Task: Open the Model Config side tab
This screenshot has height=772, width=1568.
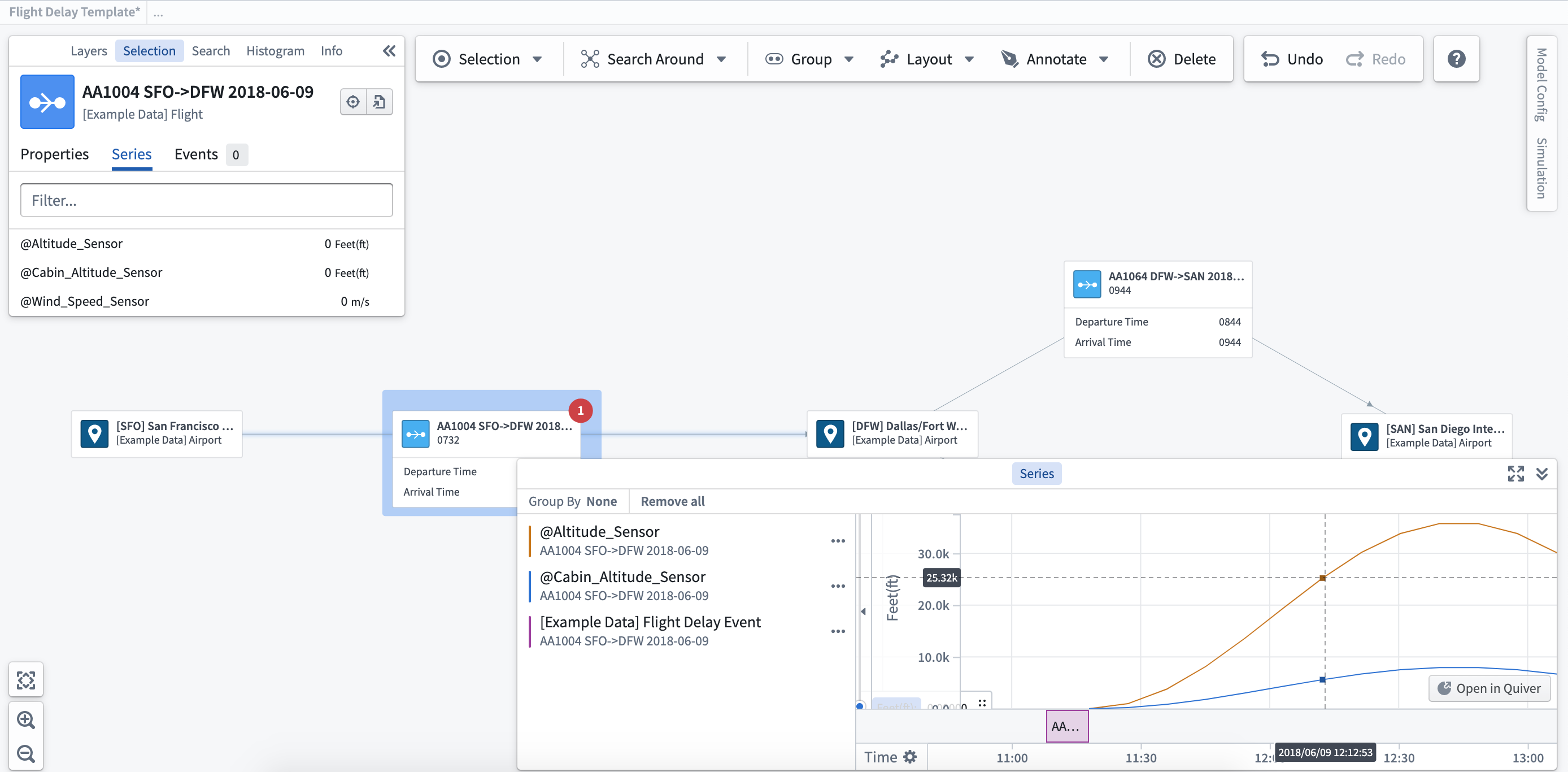Action: pyautogui.click(x=1541, y=85)
